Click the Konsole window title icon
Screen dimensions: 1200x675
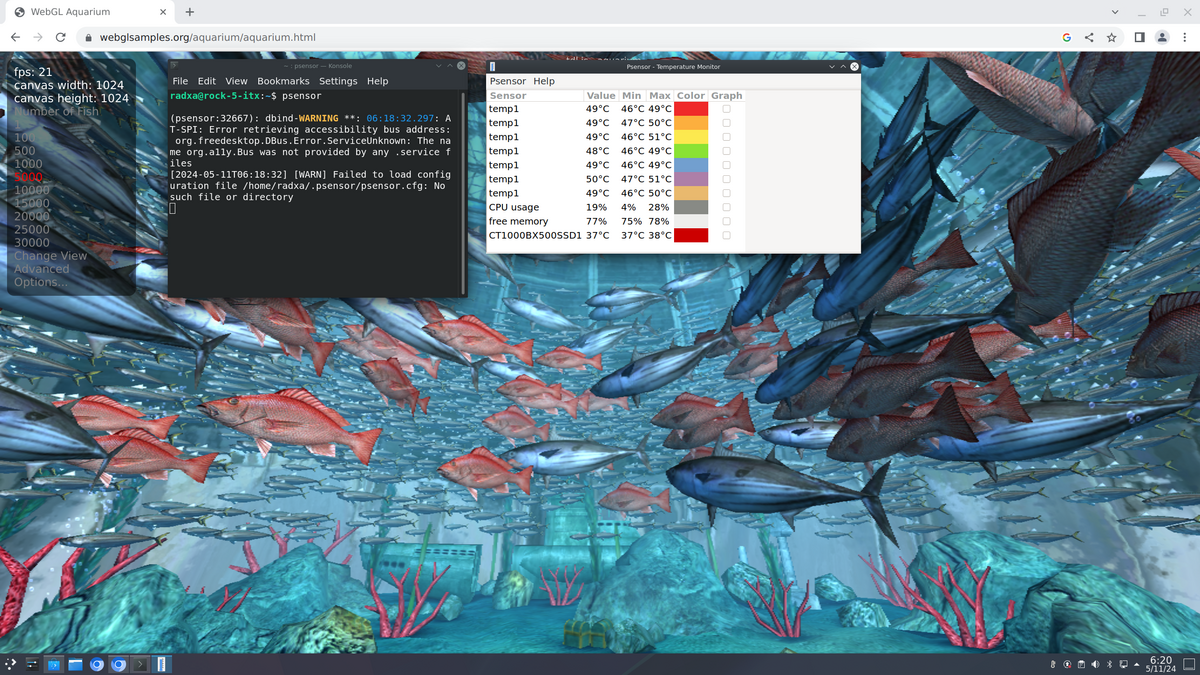point(175,66)
